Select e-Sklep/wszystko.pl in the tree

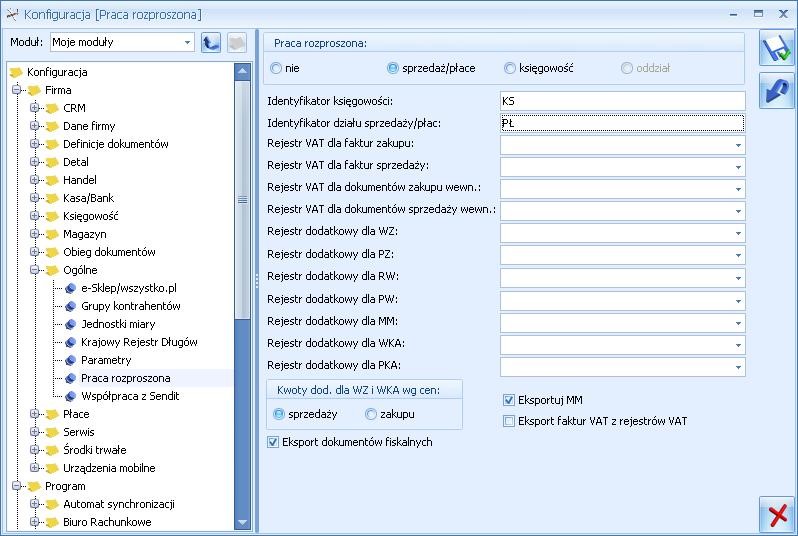pyautogui.click(x=121, y=288)
